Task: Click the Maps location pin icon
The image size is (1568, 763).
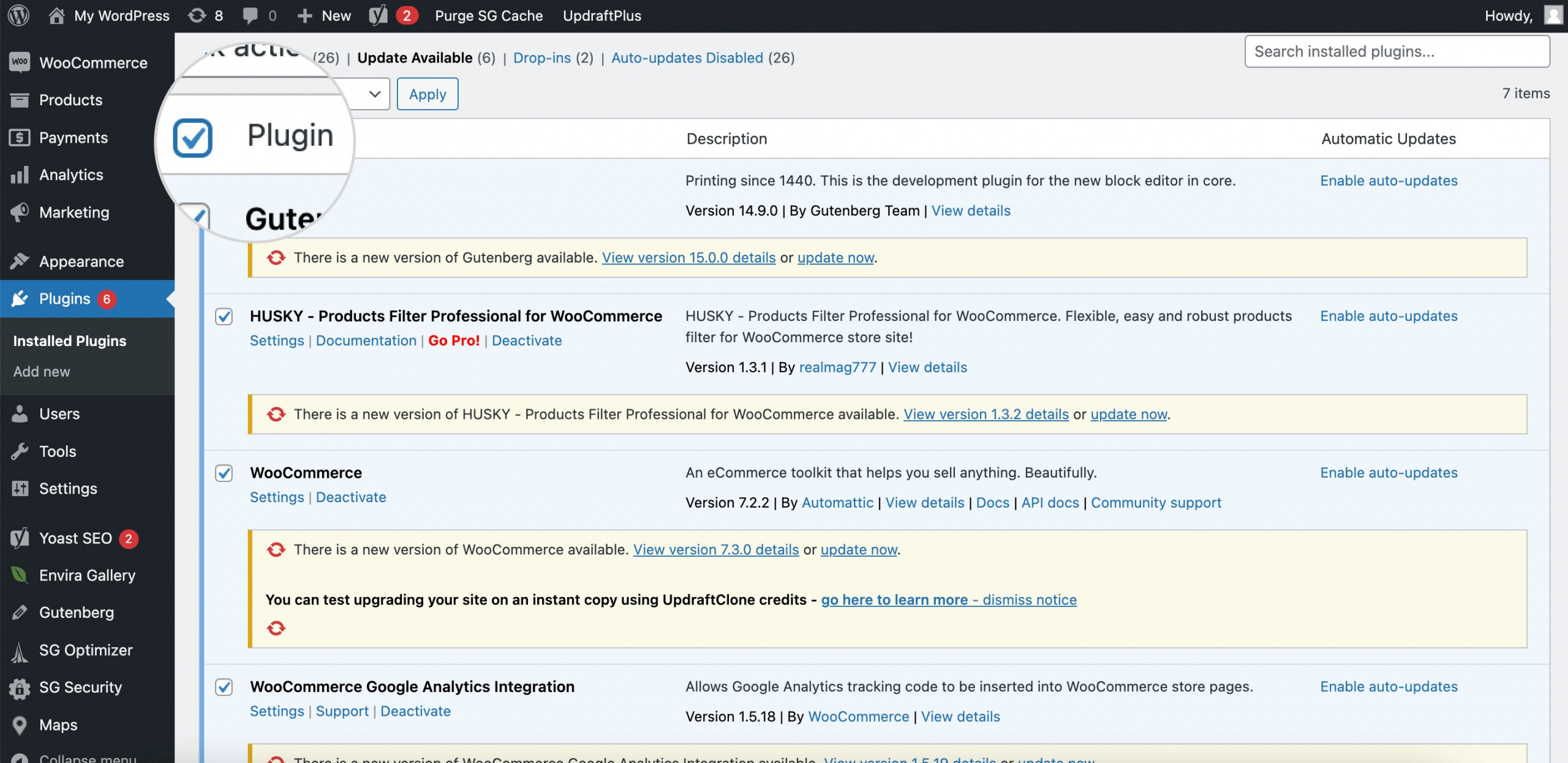Action: click(x=20, y=725)
